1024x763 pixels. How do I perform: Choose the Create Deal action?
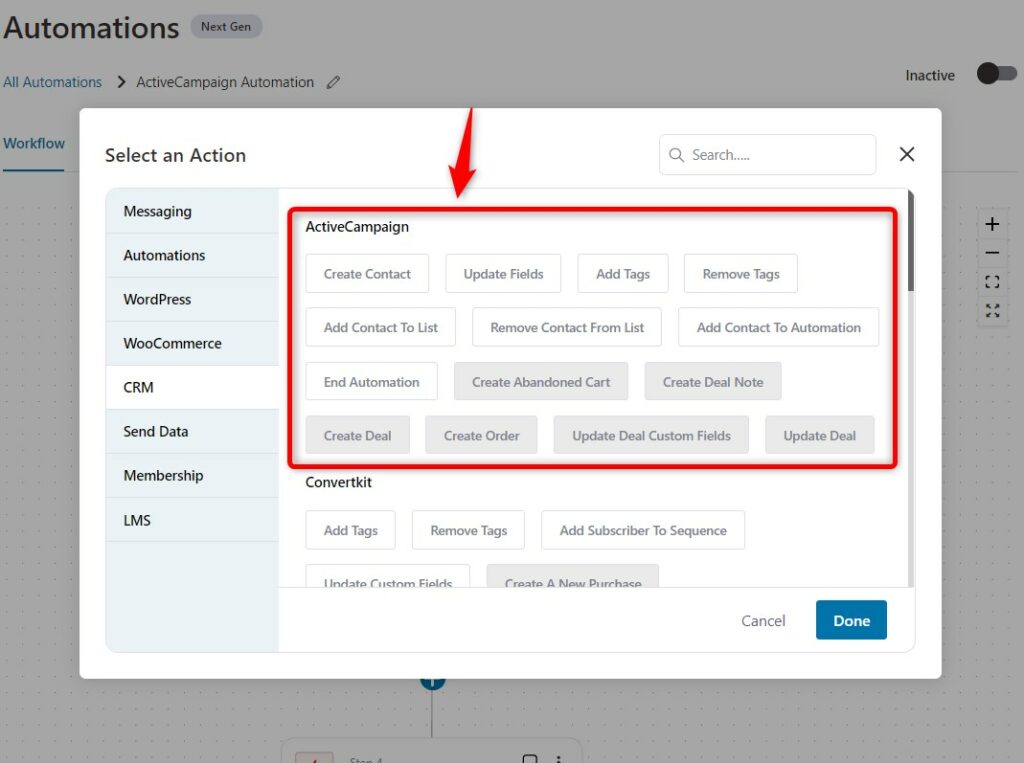357,435
